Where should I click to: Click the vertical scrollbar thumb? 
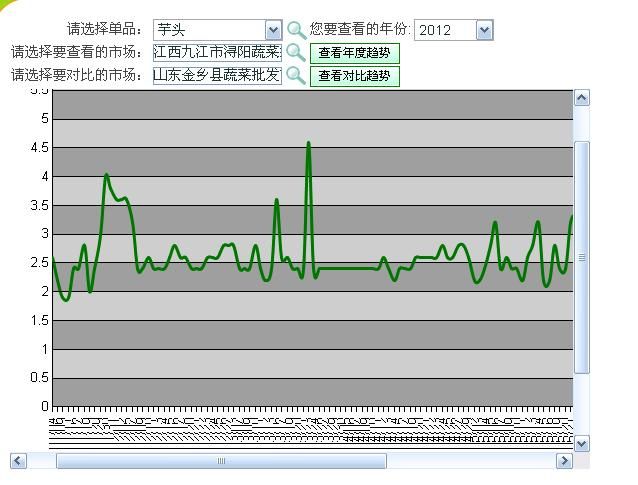pos(582,258)
